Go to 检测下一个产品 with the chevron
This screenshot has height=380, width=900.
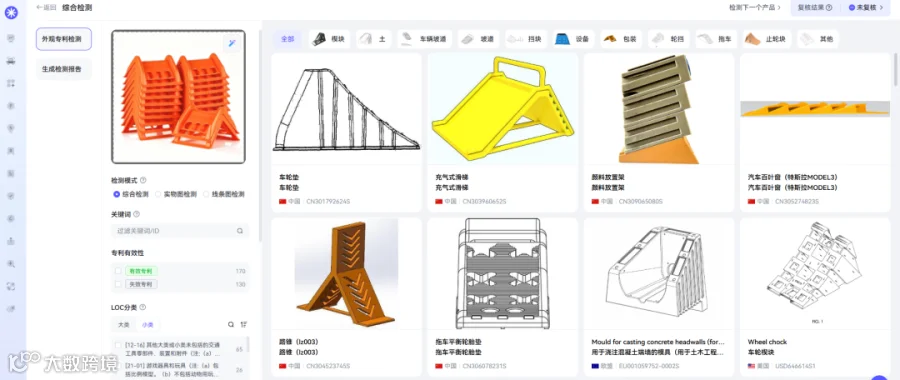tap(754, 8)
